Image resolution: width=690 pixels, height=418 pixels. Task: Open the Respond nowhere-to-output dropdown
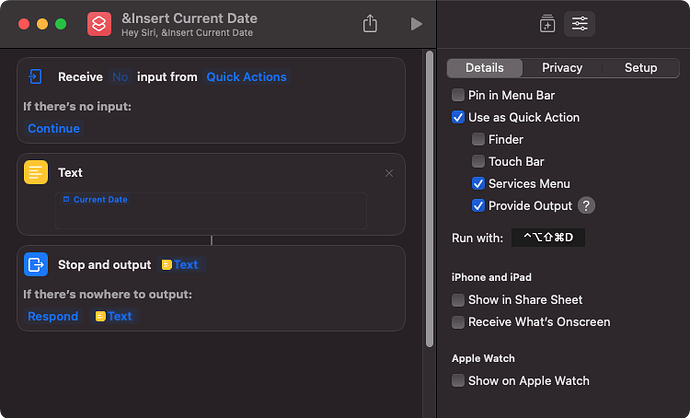53,316
